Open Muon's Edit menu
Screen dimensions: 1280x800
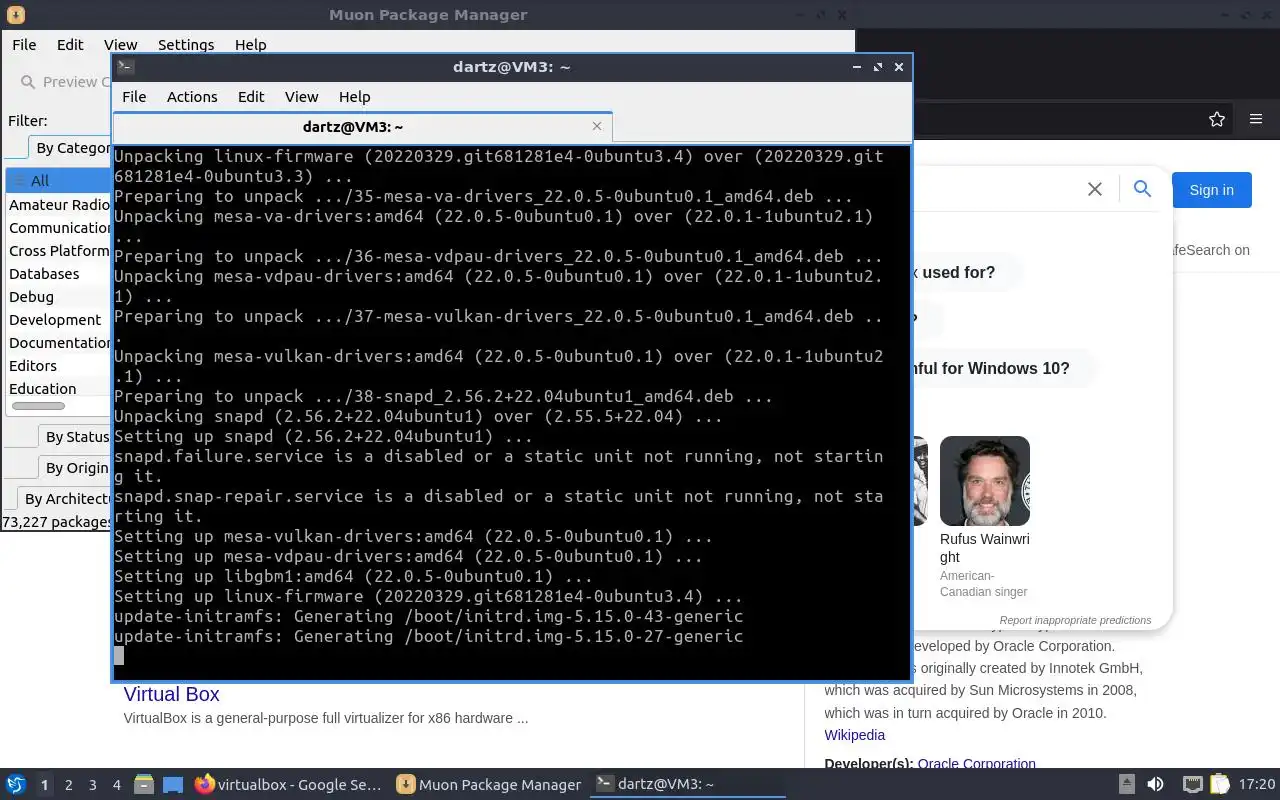pos(70,45)
